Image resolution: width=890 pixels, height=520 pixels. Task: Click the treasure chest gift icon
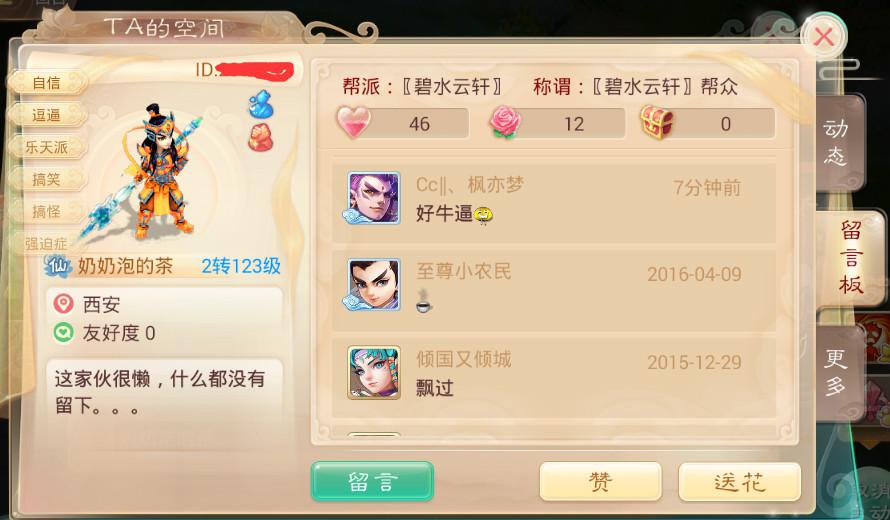click(657, 123)
